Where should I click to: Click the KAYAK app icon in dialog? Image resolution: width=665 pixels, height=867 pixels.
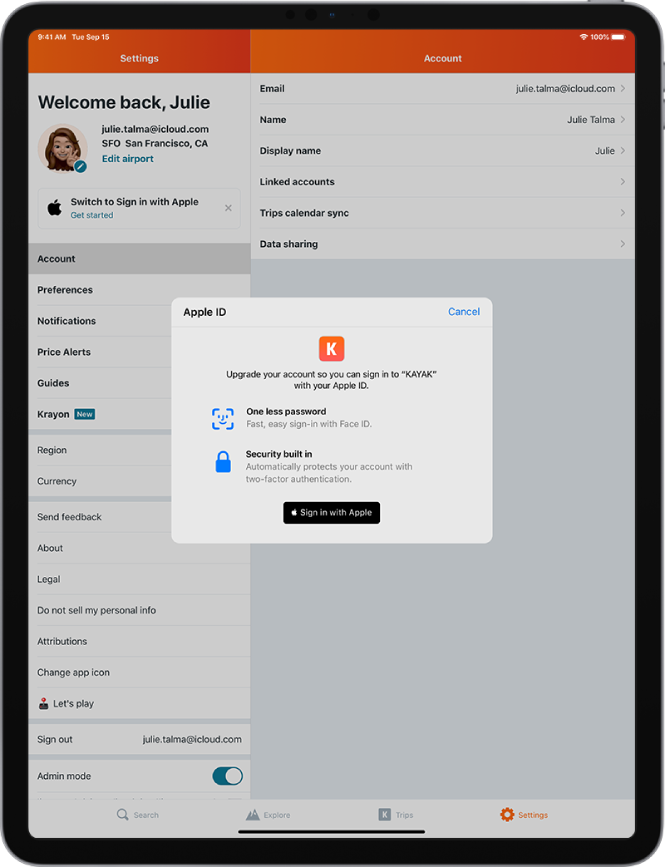tap(332, 348)
